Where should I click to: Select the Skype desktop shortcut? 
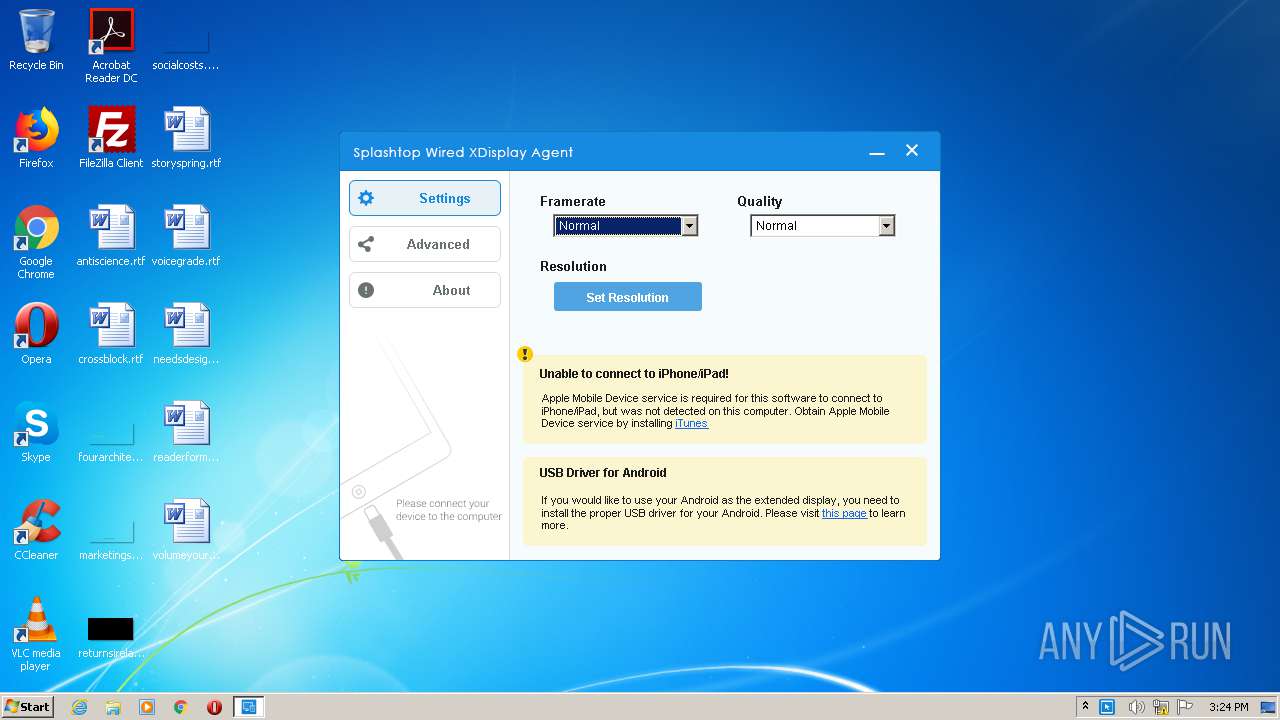point(36,432)
